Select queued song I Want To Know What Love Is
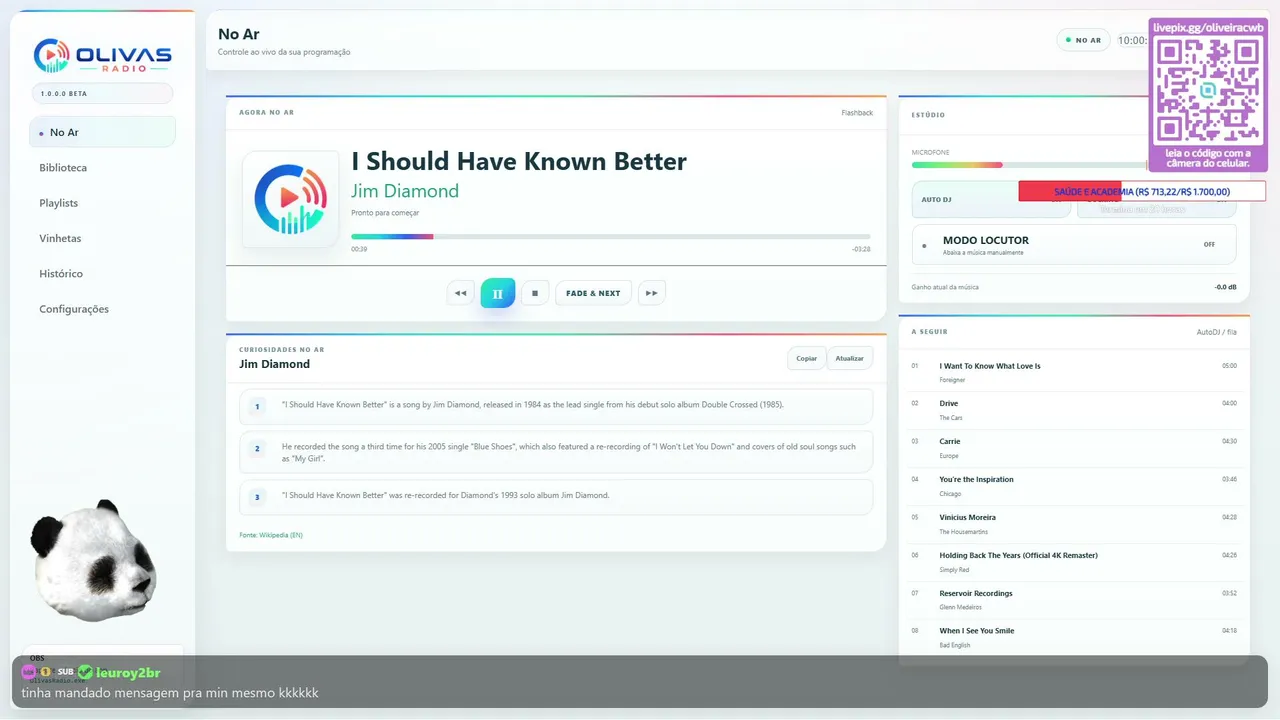 [x=1074, y=373]
